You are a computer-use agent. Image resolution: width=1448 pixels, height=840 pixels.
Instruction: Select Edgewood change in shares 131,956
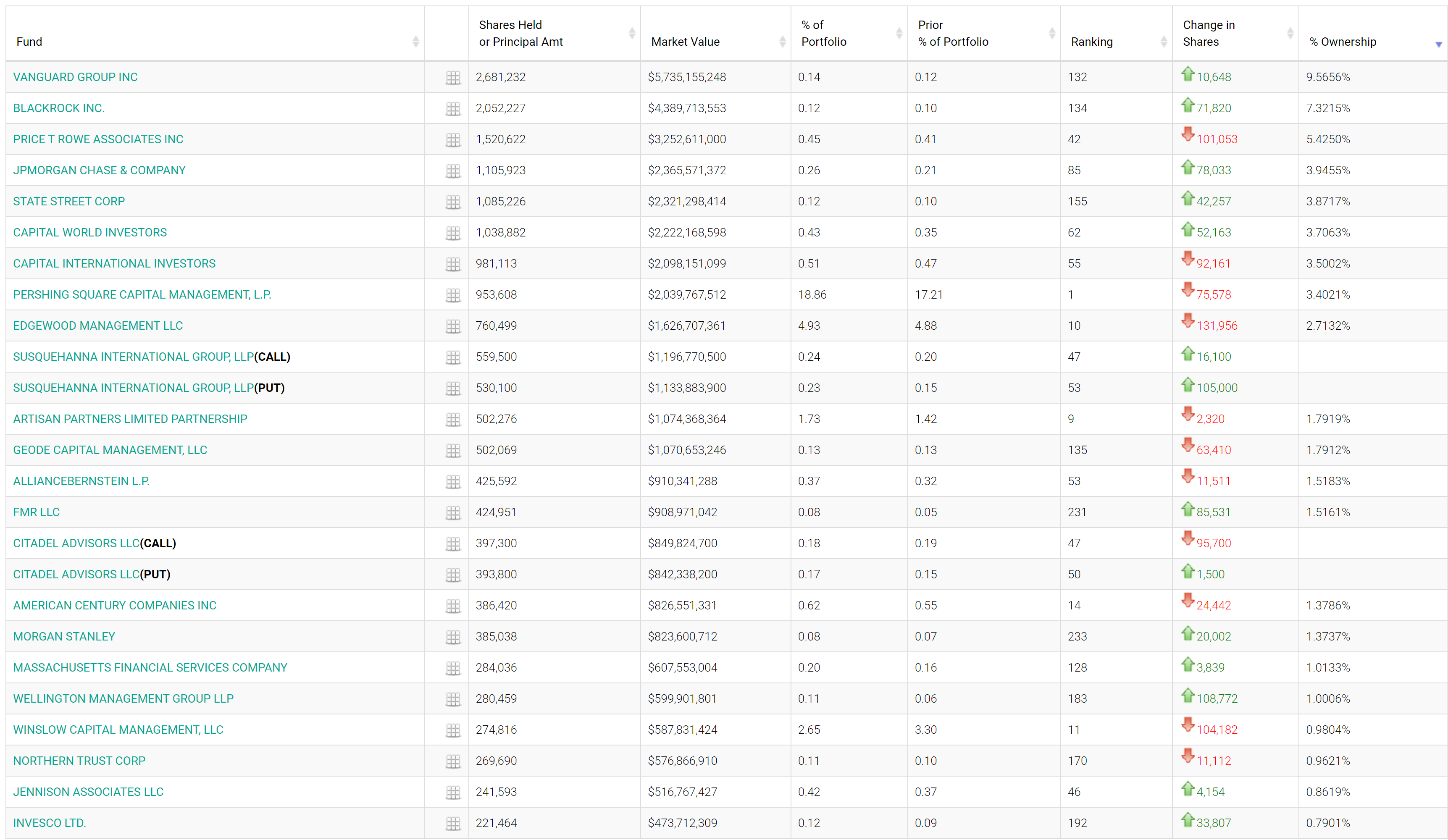(x=1217, y=325)
